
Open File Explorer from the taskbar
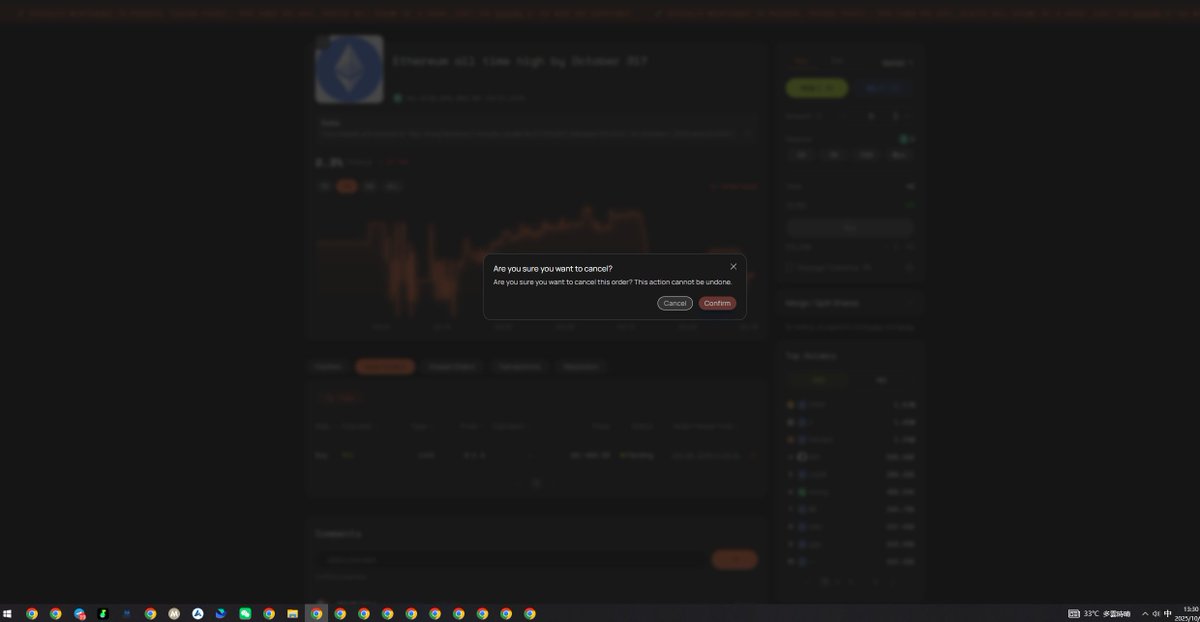pyautogui.click(x=292, y=613)
